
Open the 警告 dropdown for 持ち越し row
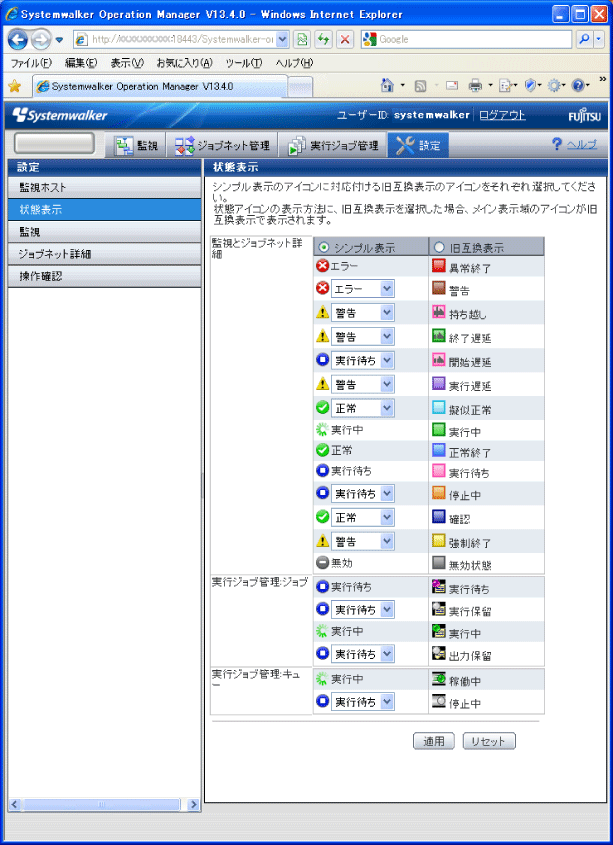point(362,313)
